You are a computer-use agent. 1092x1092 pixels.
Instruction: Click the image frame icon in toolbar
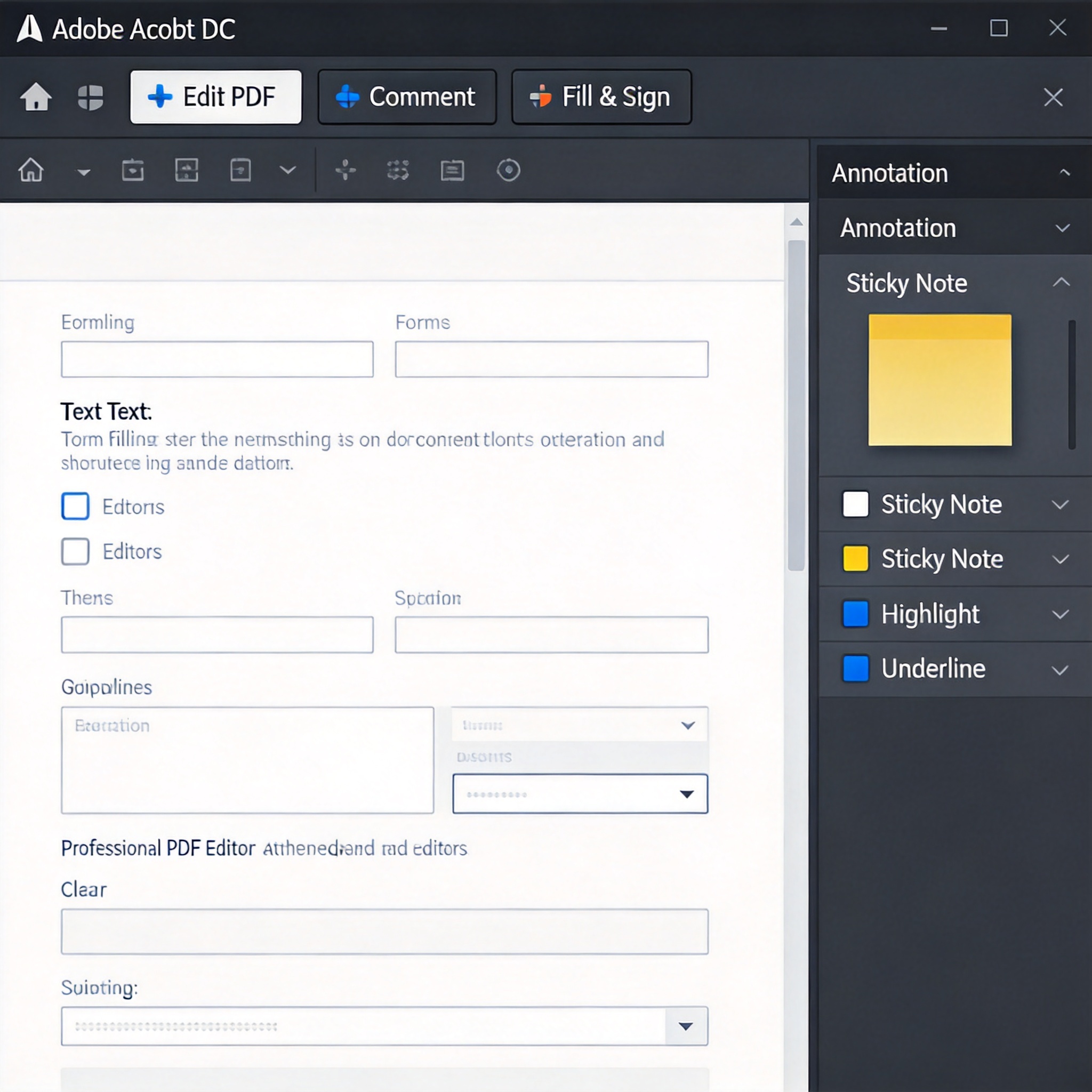(187, 170)
